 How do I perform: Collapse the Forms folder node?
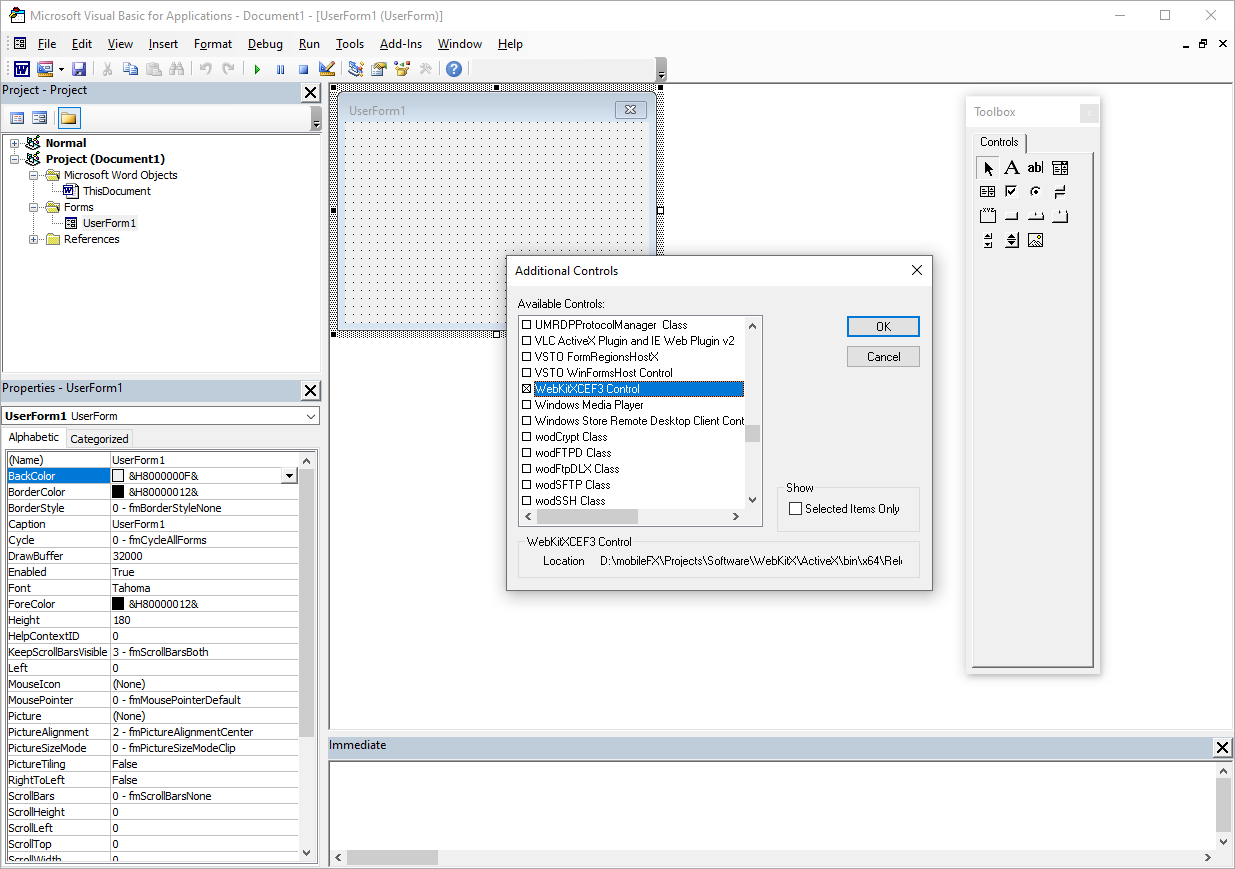pyautogui.click(x=34, y=207)
